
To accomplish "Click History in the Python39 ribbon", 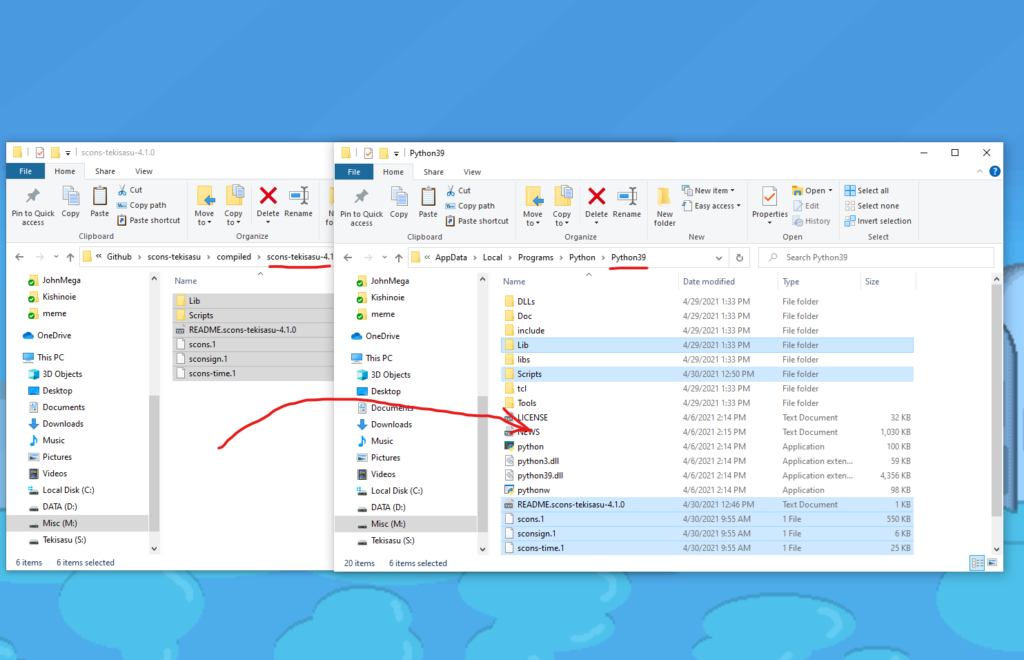I will [812, 221].
